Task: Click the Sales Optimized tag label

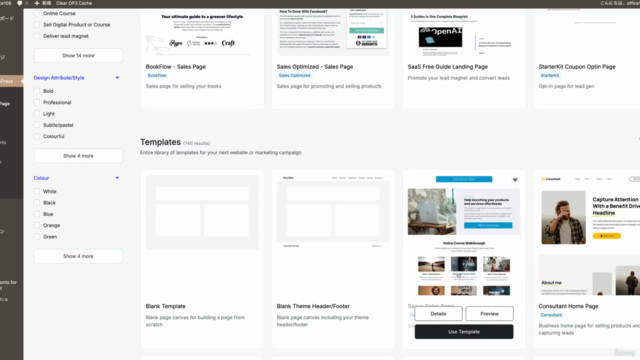Action: click(294, 76)
